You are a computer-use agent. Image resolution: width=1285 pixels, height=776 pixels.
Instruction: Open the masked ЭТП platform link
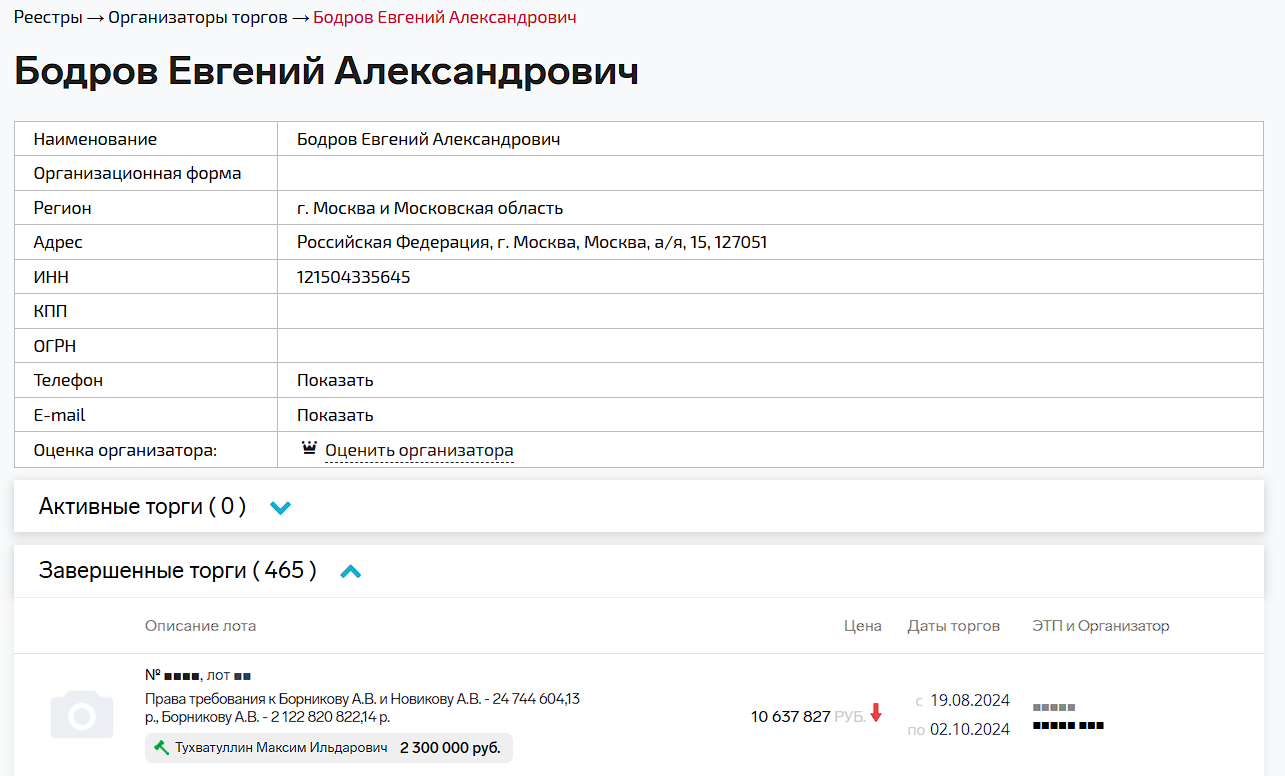coord(1054,707)
